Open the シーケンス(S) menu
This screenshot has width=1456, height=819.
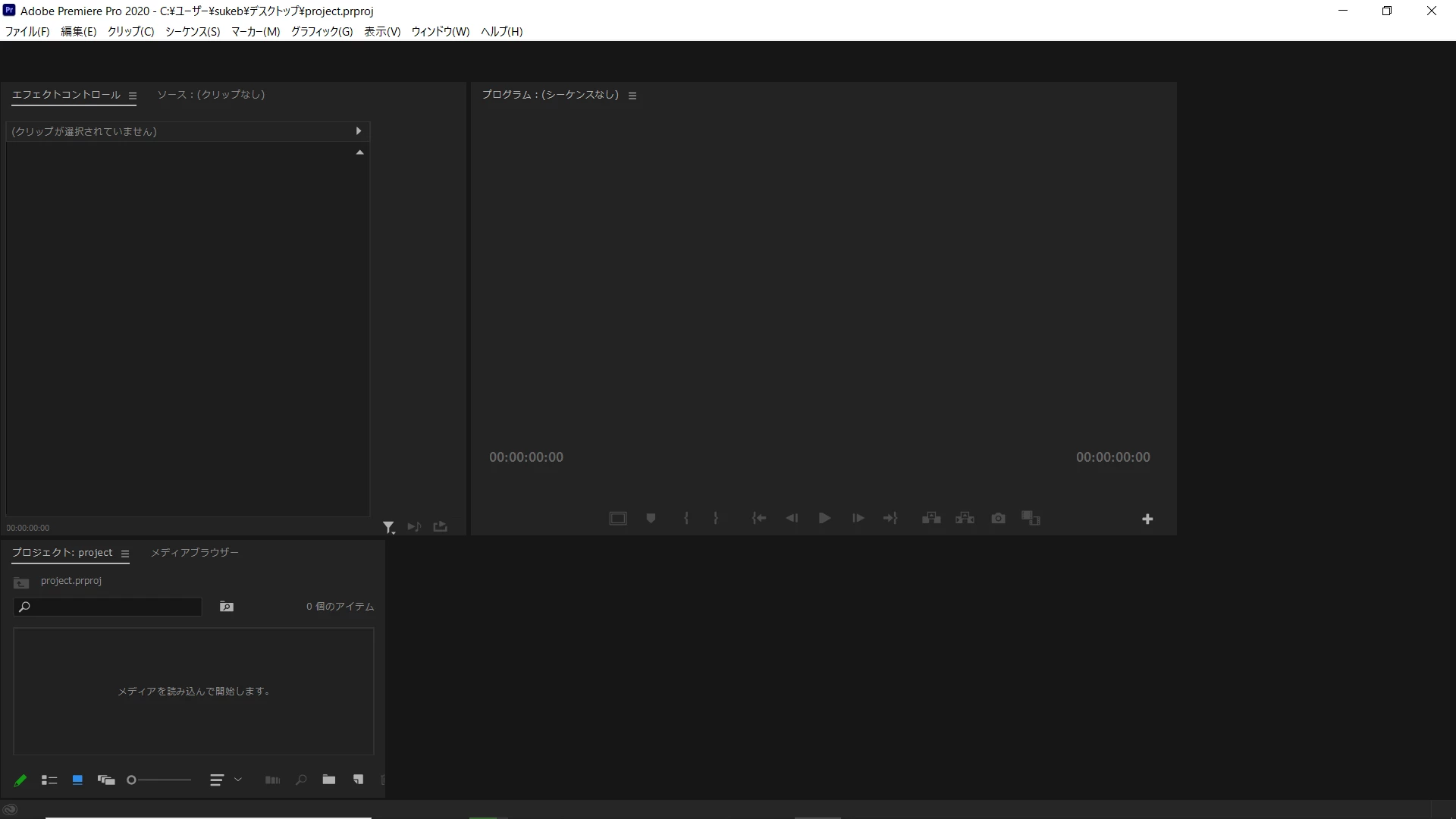193,31
